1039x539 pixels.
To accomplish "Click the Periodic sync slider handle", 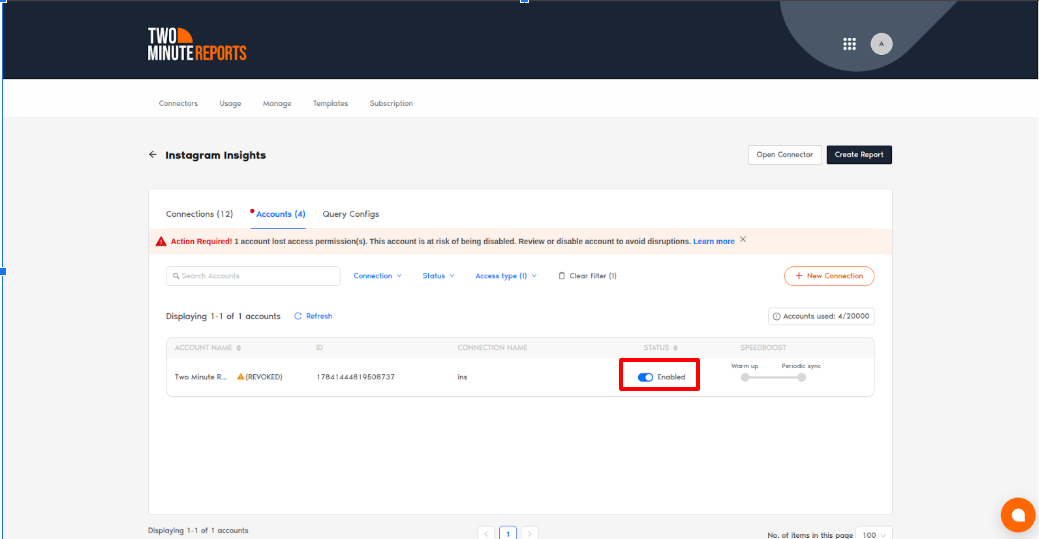I will [802, 377].
